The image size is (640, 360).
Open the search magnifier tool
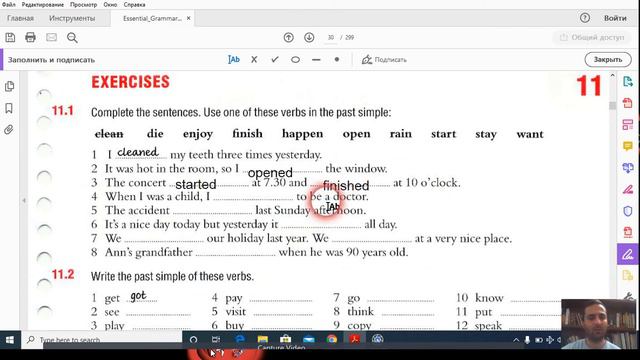pyautogui.click(x=72, y=38)
